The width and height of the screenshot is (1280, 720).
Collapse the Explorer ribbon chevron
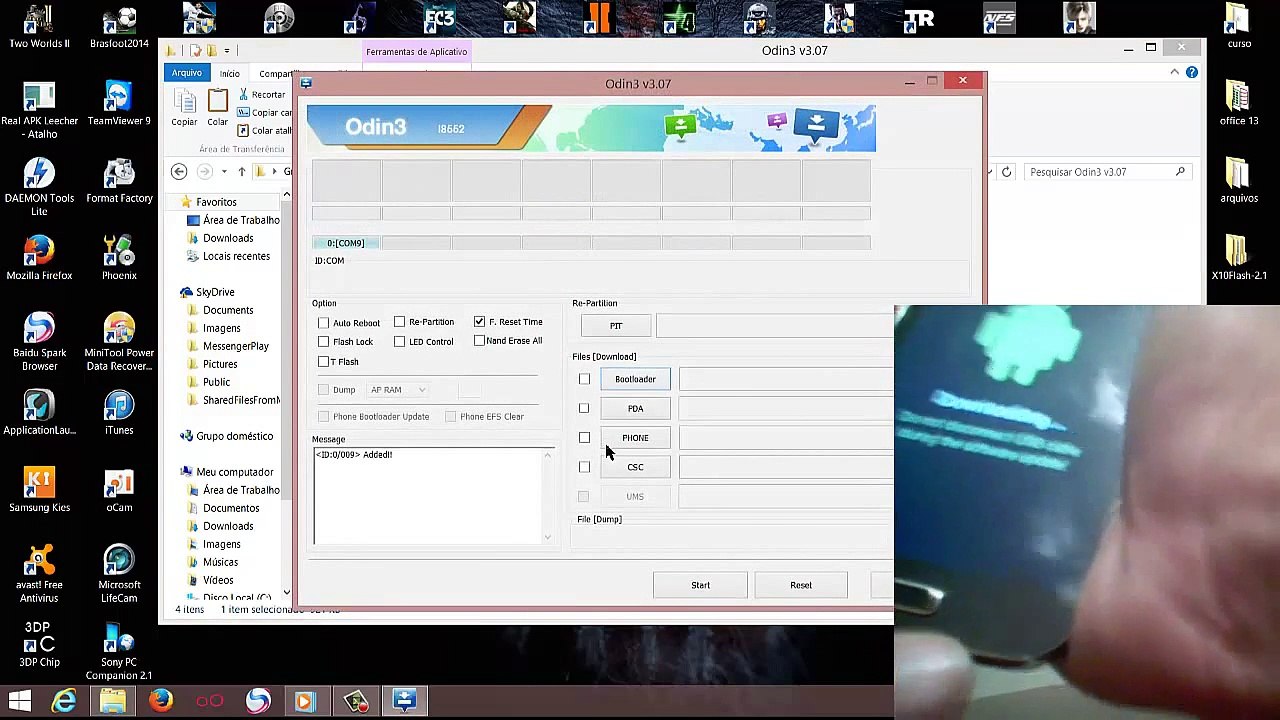(1174, 72)
